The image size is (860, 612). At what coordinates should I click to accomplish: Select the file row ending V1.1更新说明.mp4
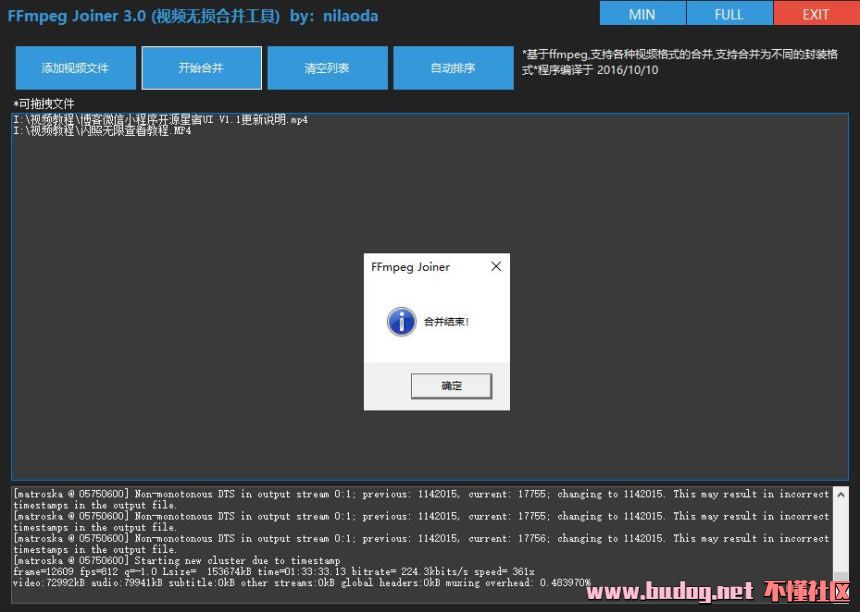point(161,120)
